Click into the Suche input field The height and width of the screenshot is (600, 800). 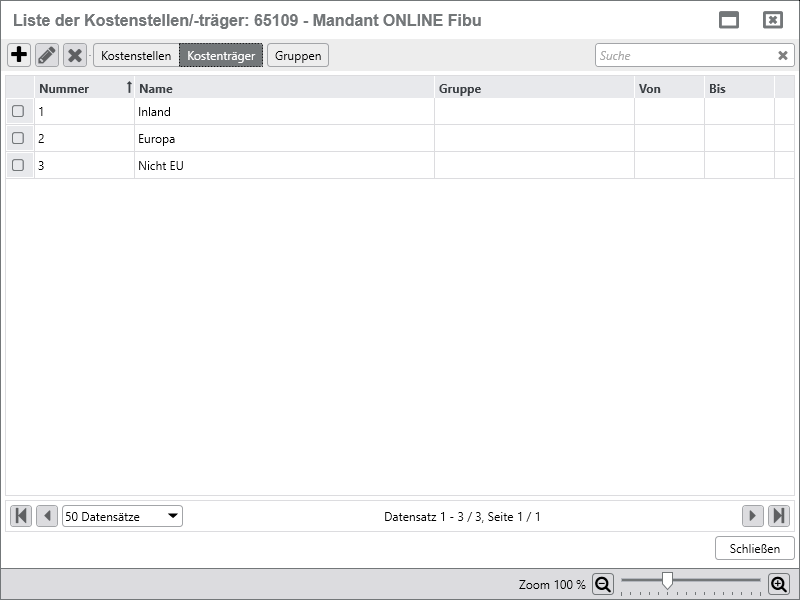point(684,56)
